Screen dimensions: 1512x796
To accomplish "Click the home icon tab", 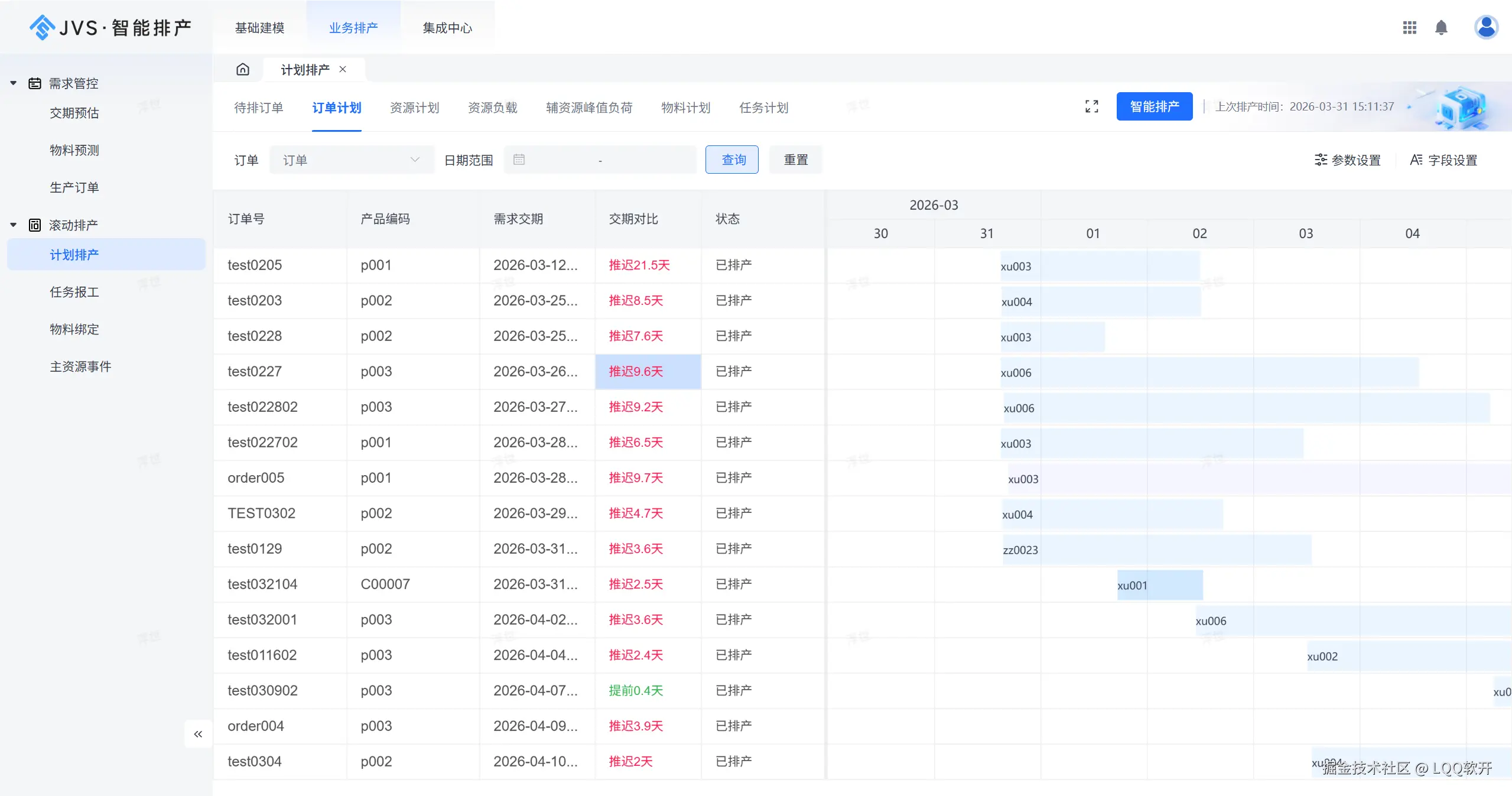I will tap(242, 70).
